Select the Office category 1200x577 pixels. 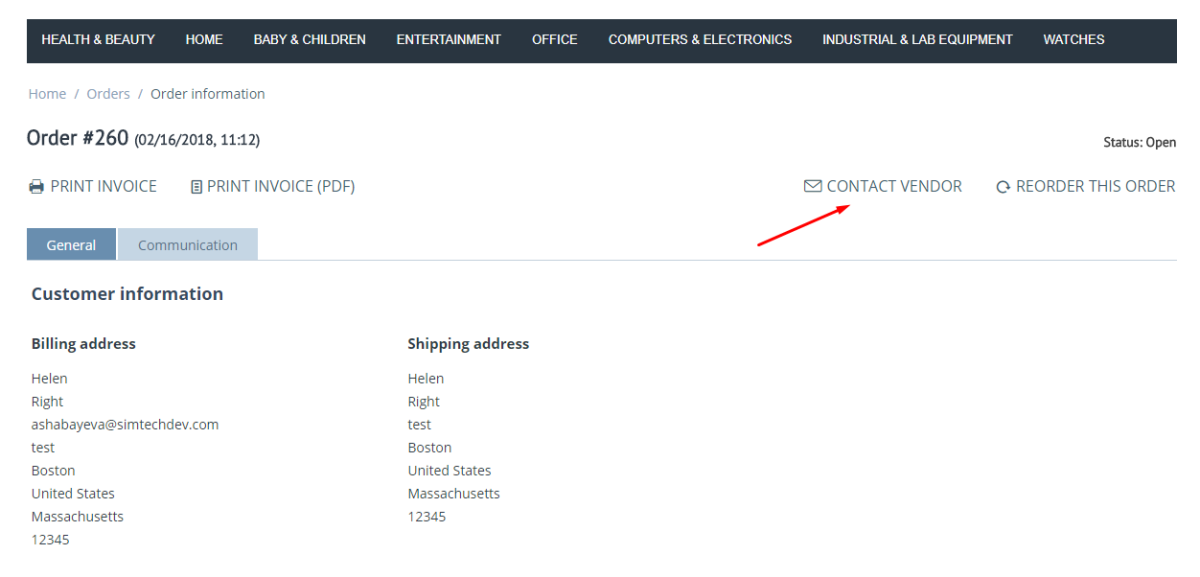coord(555,40)
